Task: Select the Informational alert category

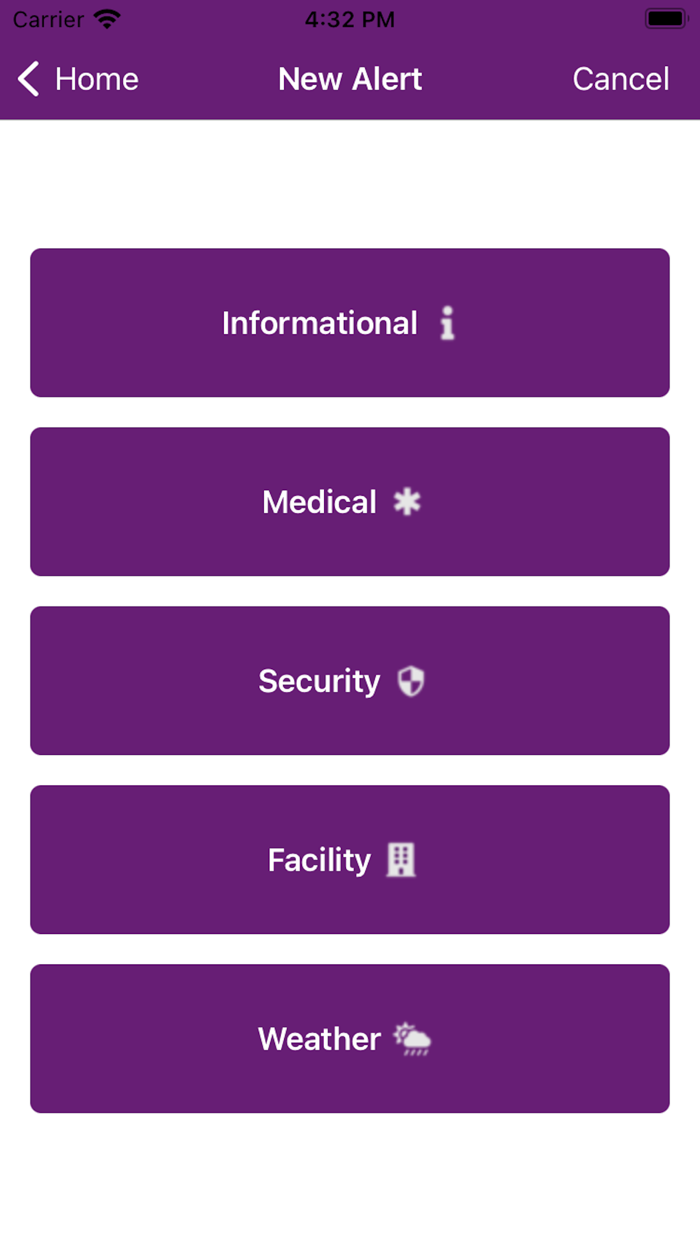Action: [x=350, y=323]
